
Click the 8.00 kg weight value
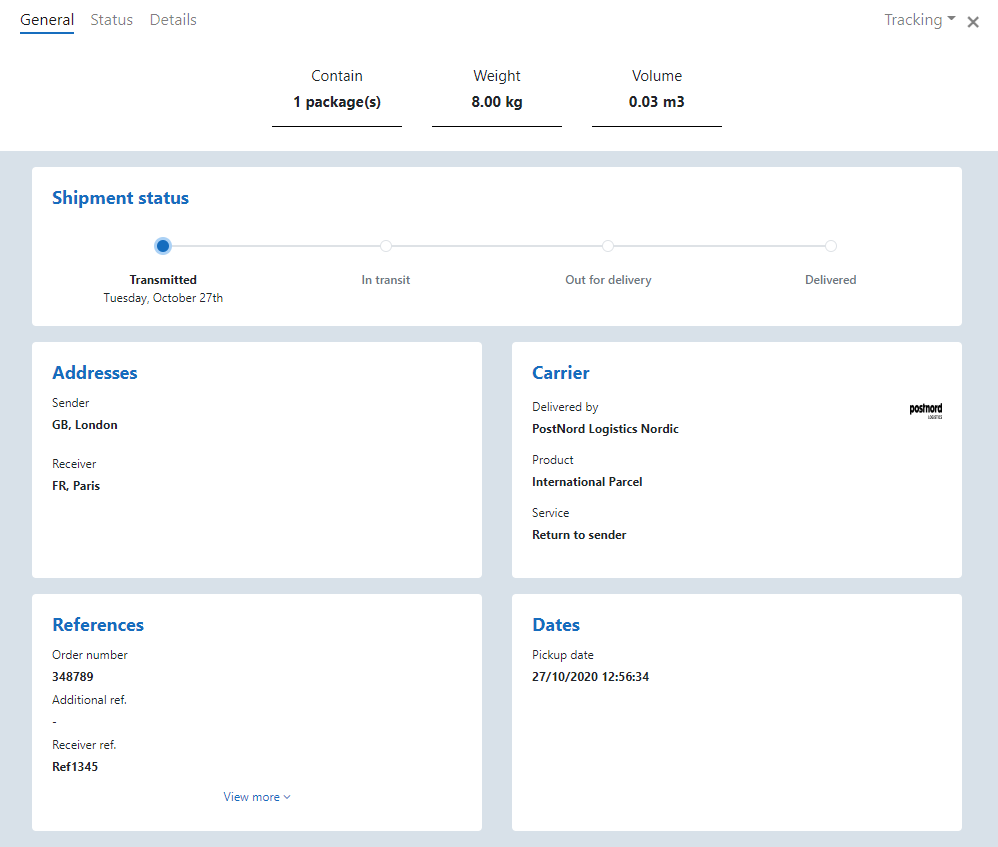tap(497, 102)
